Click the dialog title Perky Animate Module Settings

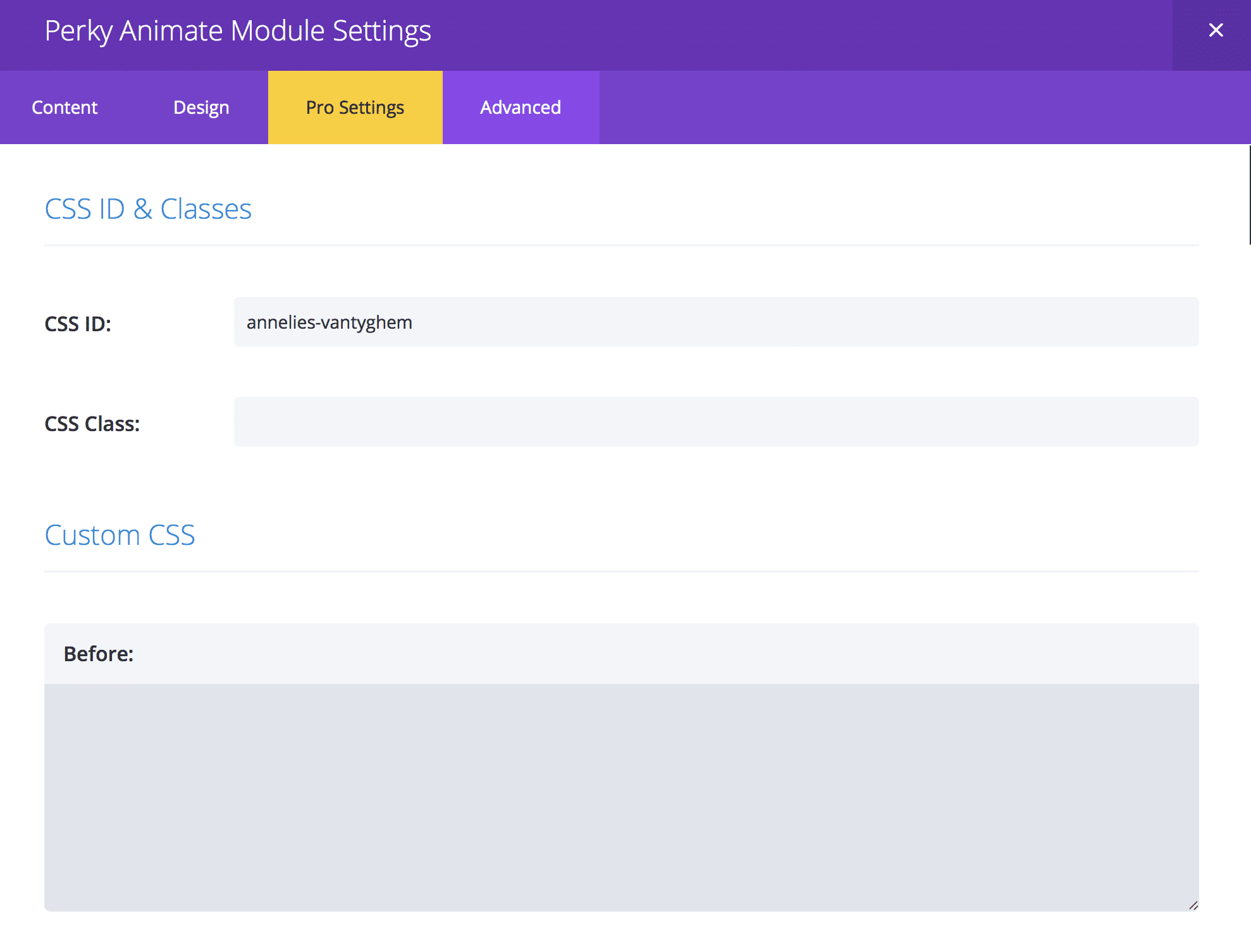(238, 31)
